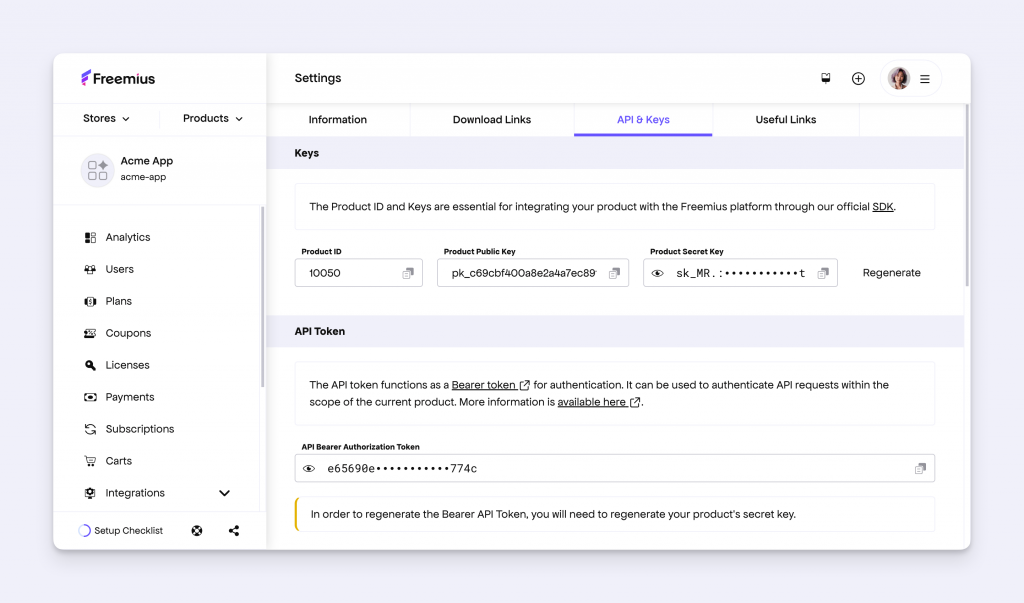Switch to the Information tab
Screen dimensions: 1024x603
click(x=338, y=120)
